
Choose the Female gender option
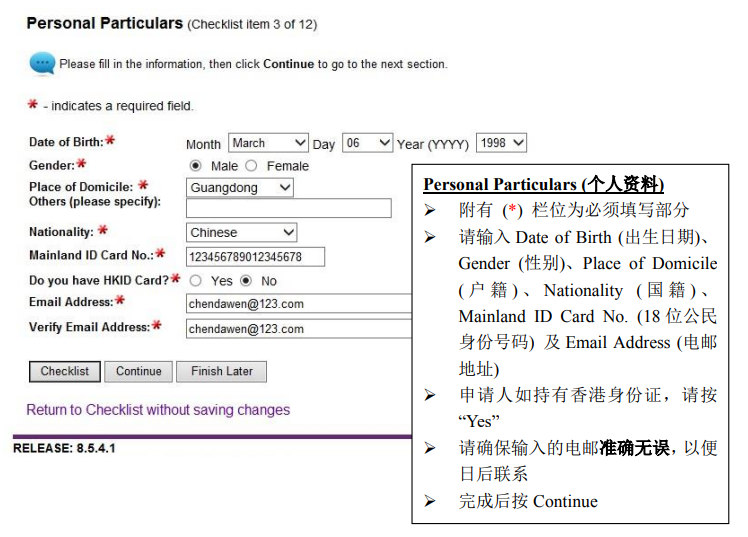(x=251, y=166)
